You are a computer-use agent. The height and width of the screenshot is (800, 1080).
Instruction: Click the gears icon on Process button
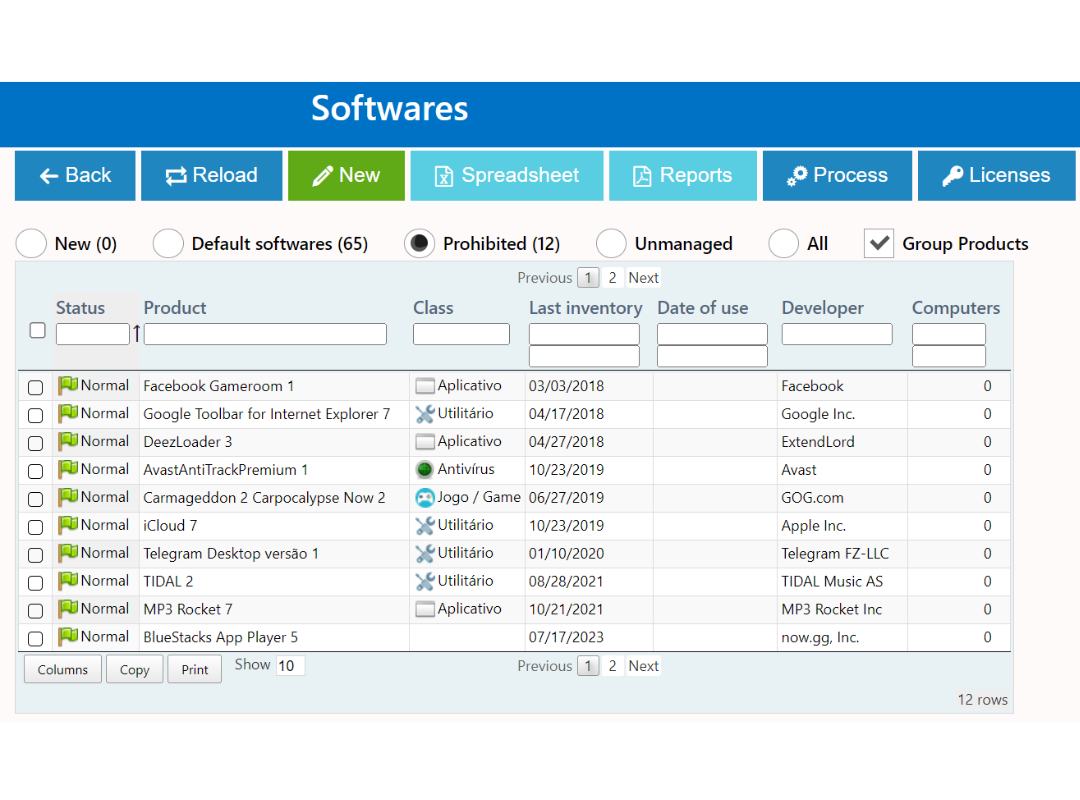point(797,176)
